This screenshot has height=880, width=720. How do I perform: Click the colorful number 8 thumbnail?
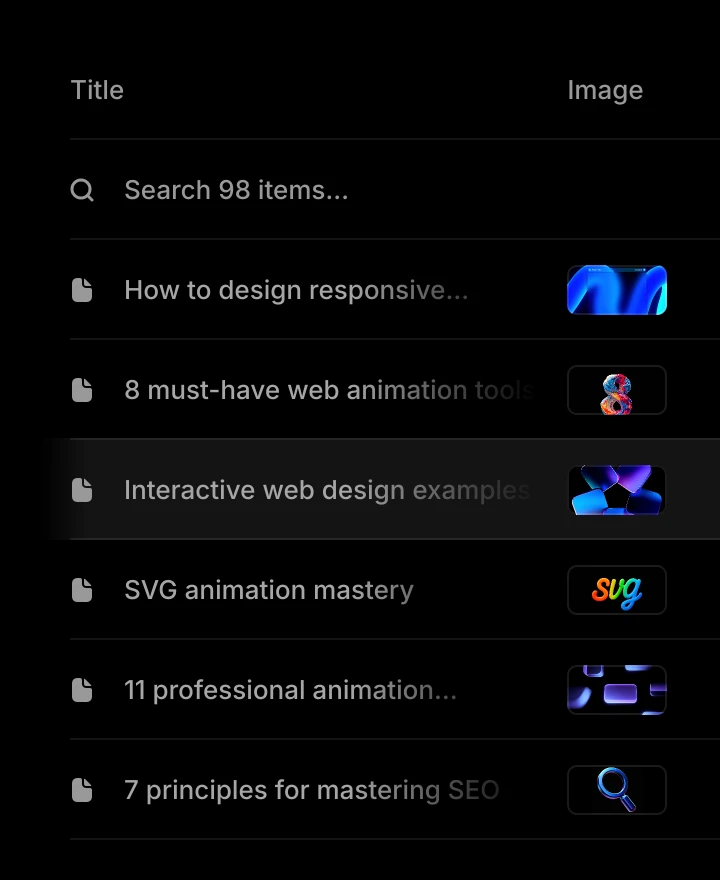[617, 390]
